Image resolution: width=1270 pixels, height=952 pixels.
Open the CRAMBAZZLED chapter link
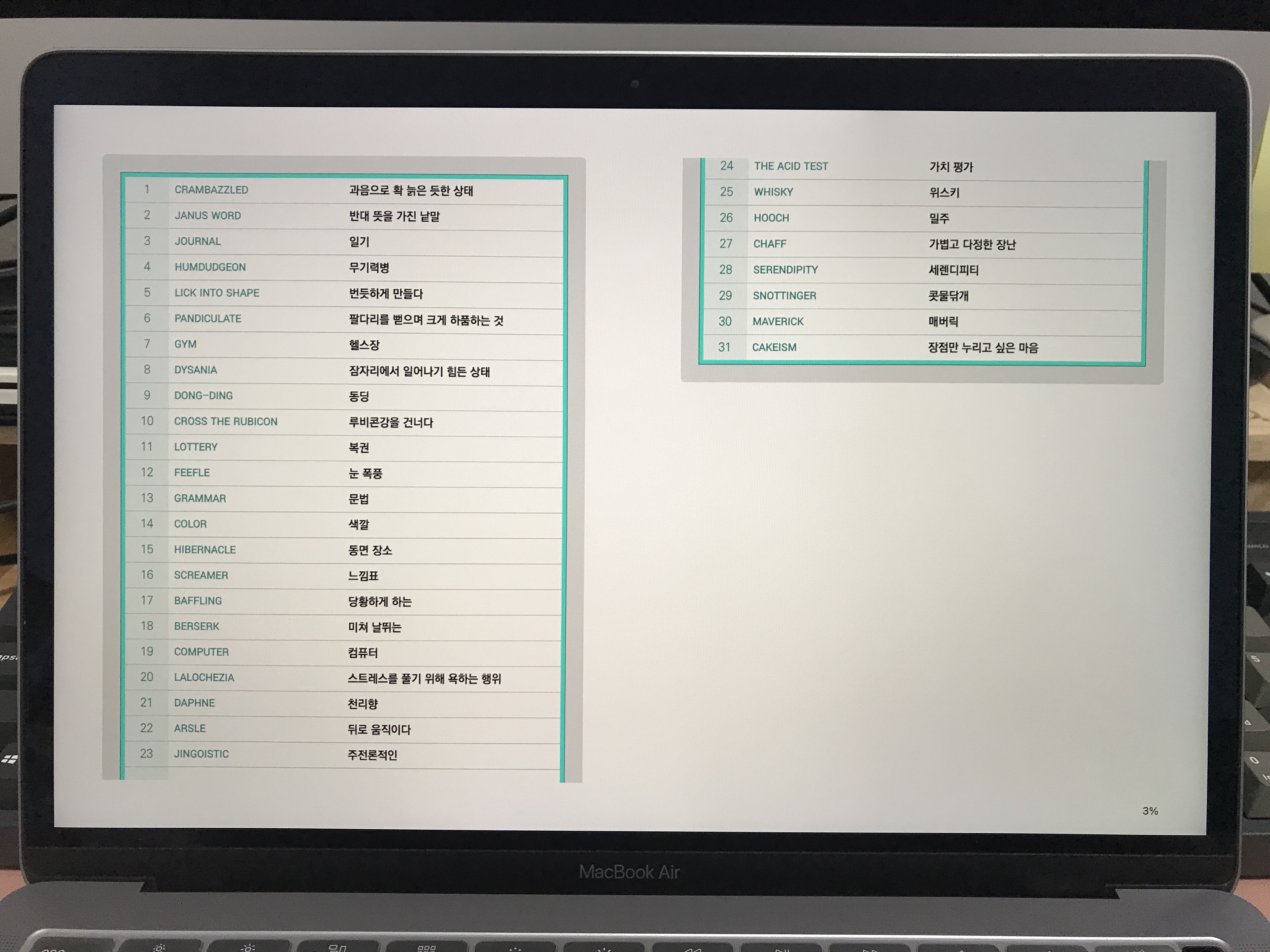[x=211, y=190]
